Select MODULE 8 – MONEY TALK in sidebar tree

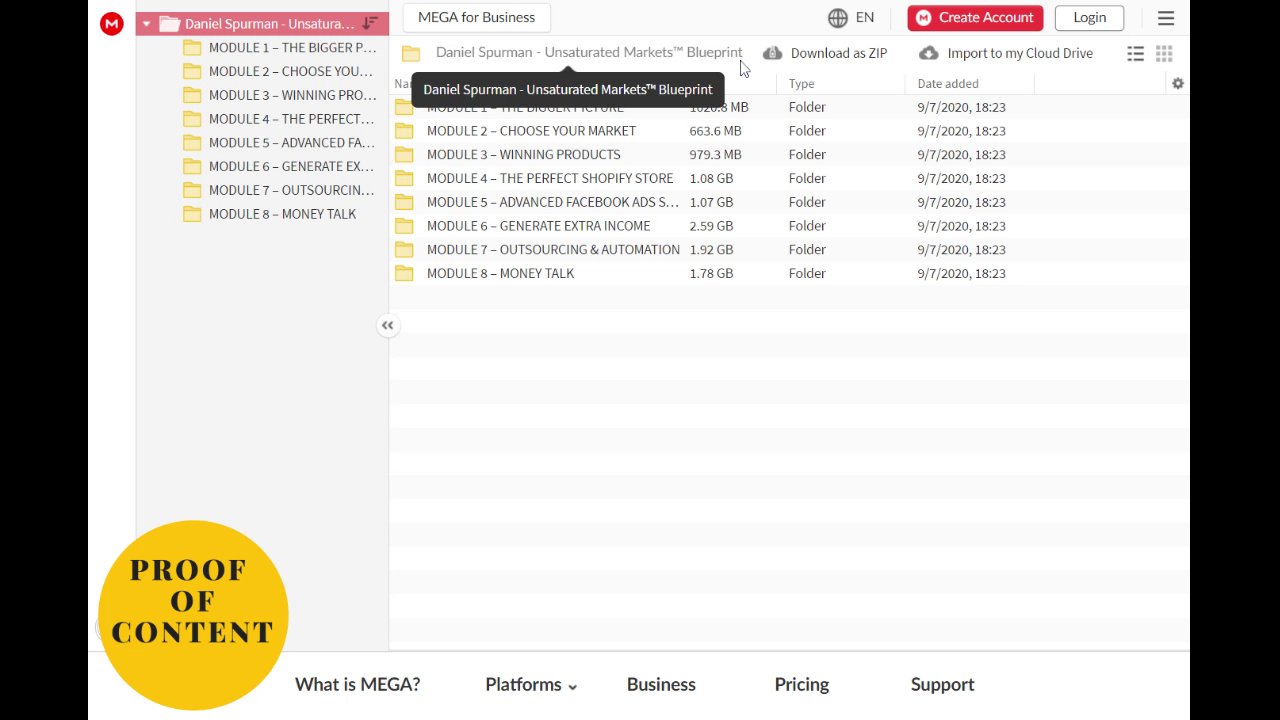click(282, 214)
